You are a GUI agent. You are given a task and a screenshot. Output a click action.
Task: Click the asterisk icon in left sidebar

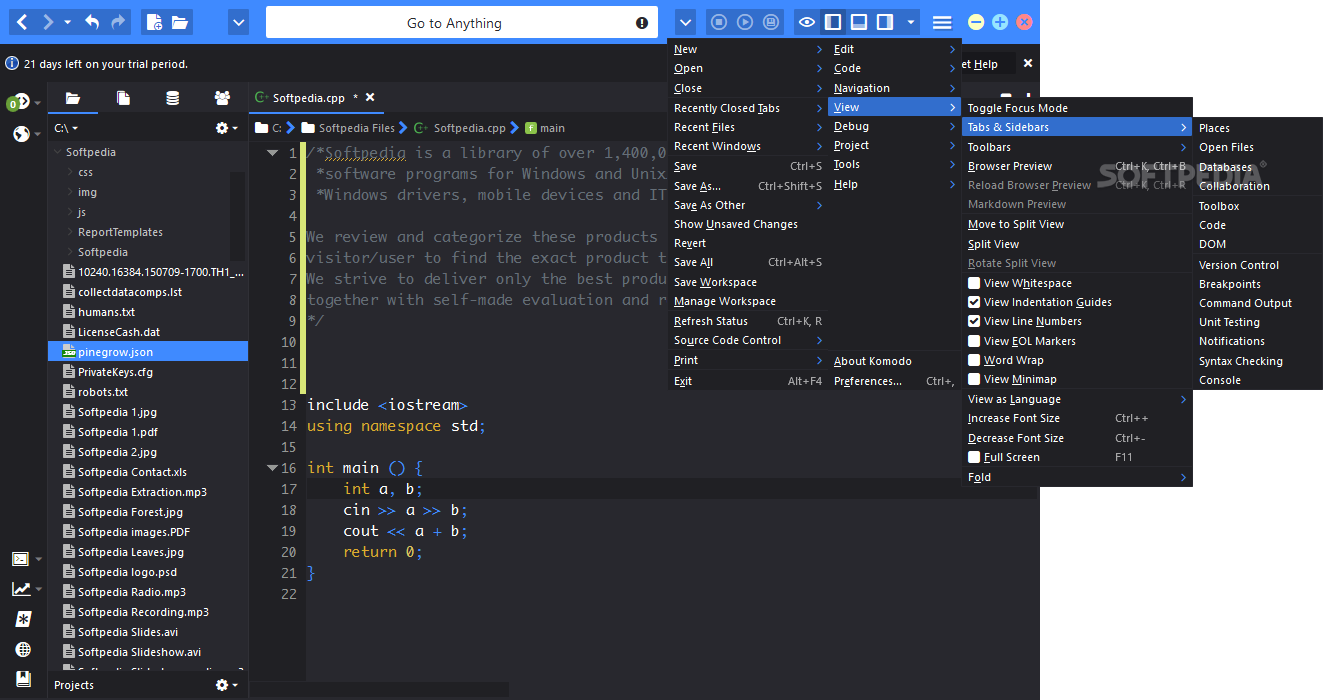pyautogui.click(x=22, y=619)
